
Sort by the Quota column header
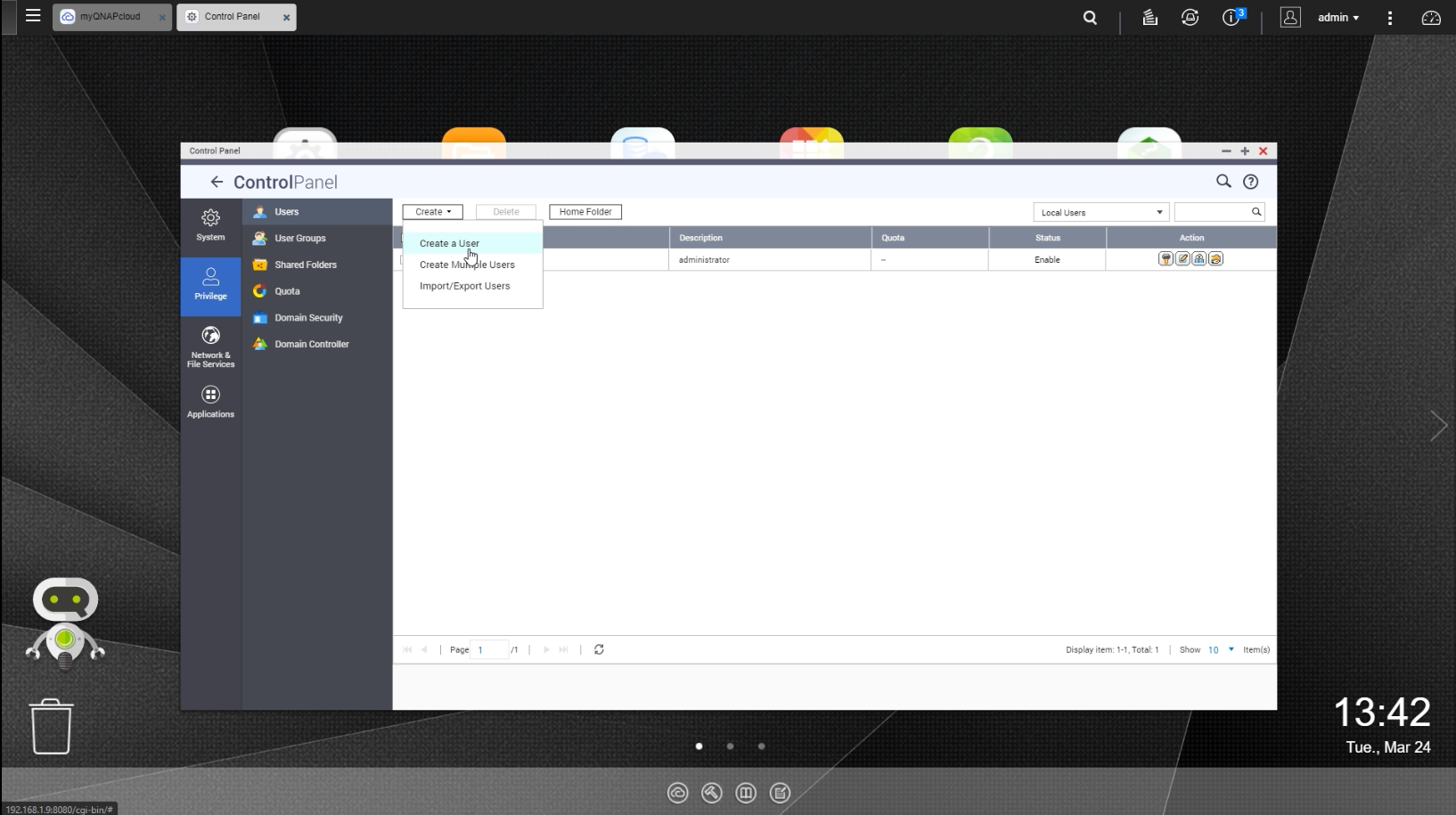pyautogui.click(x=930, y=238)
